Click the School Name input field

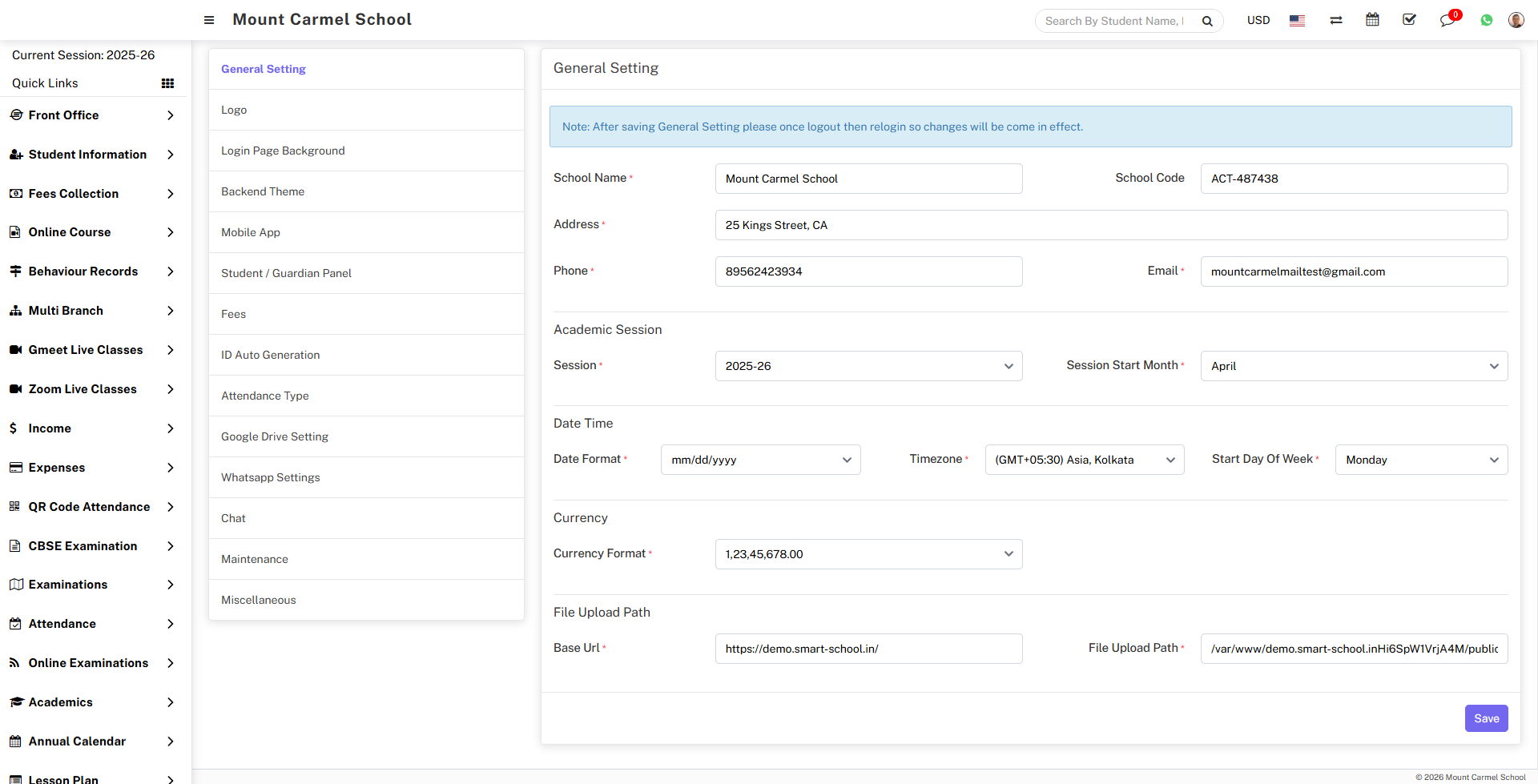[868, 179]
